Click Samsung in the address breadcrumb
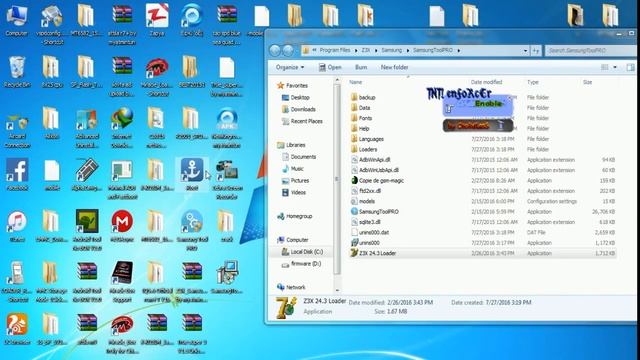The width and height of the screenshot is (640, 360). point(391,50)
